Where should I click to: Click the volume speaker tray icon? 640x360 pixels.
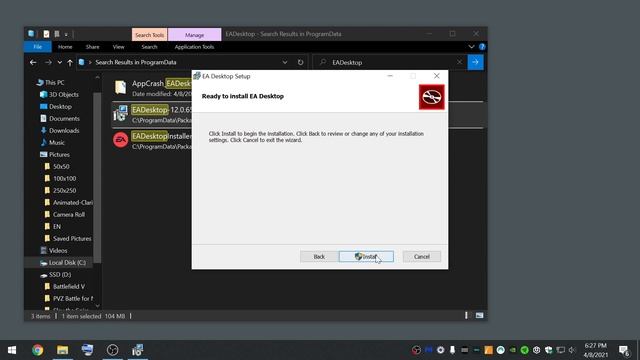click(572, 350)
